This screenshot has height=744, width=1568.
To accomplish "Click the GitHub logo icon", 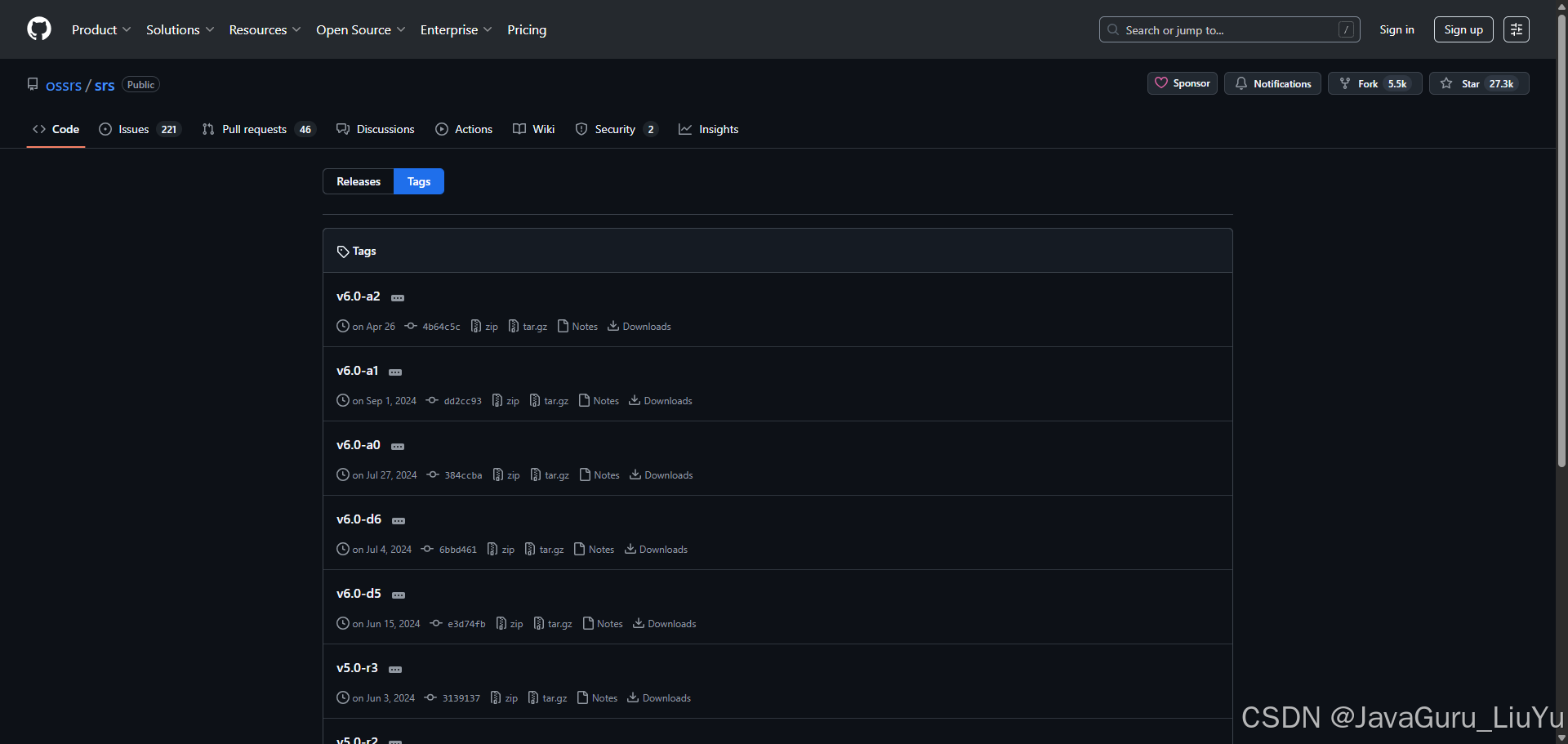I will coord(39,29).
